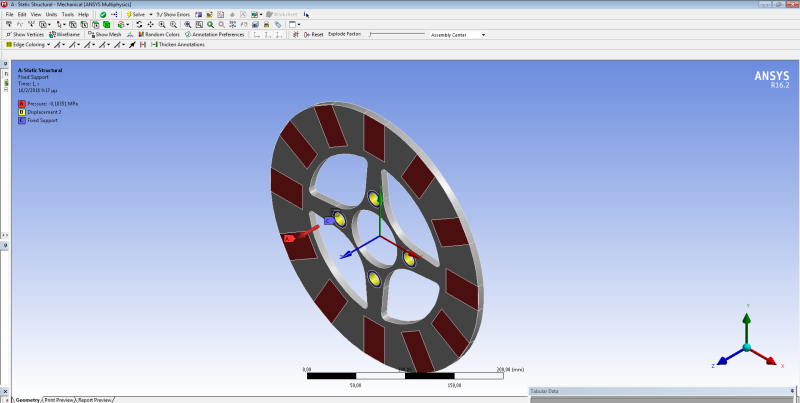Select the Box Zoom tool
Image resolution: width=800 pixels, height=403 pixels.
click(173, 24)
